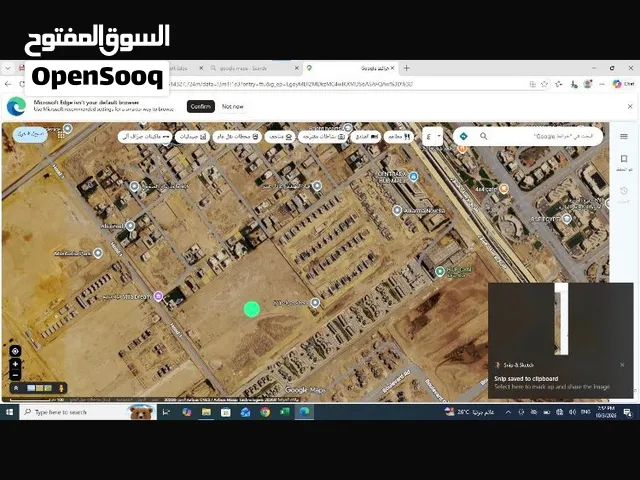
Task: Select the Museums category chip
Action: pyautogui.click(x=280, y=137)
